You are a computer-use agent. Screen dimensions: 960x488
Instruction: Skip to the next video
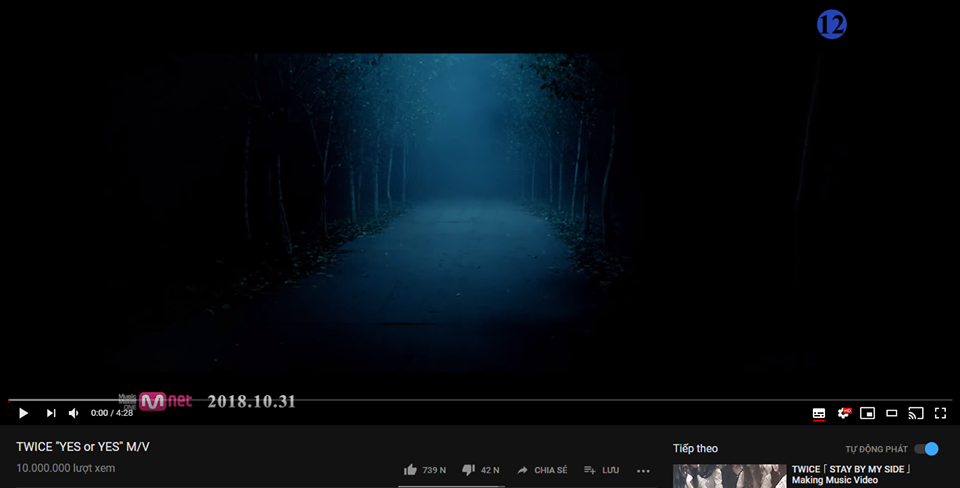[51, 413]
